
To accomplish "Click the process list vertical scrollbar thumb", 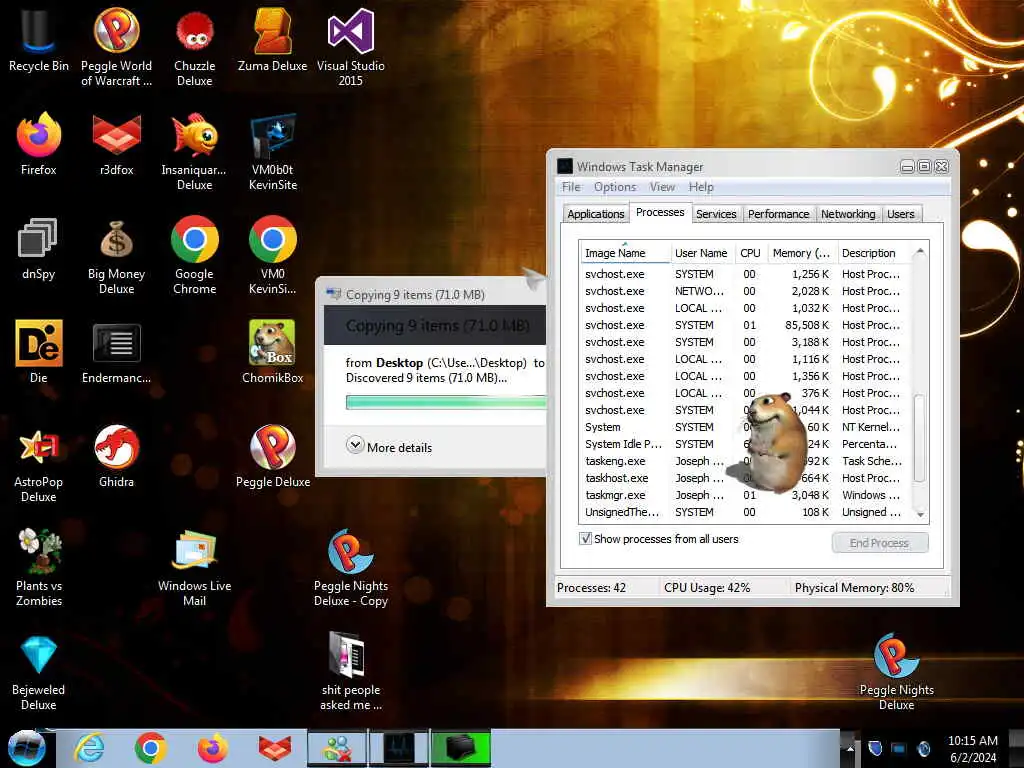I will (x=920, y=438).
